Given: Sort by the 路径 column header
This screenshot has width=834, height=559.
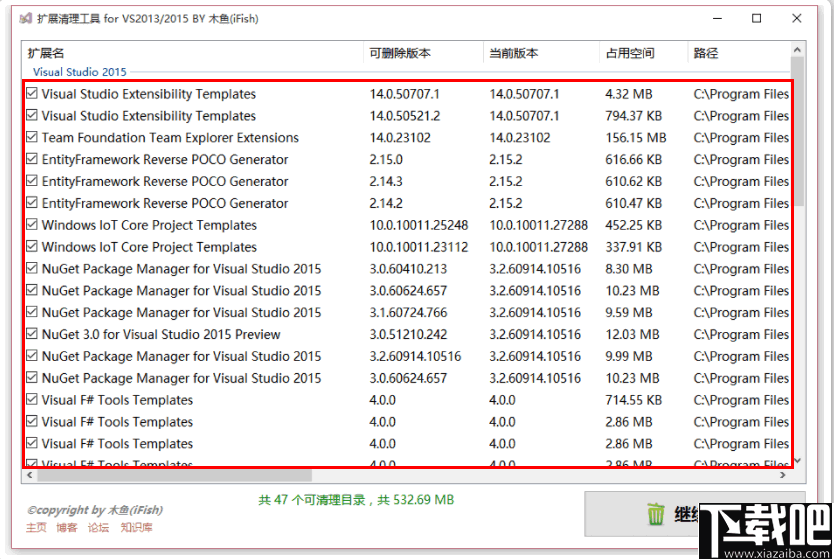Looking at the screenshot, I should pyautogui.click(x=739, y=53).
